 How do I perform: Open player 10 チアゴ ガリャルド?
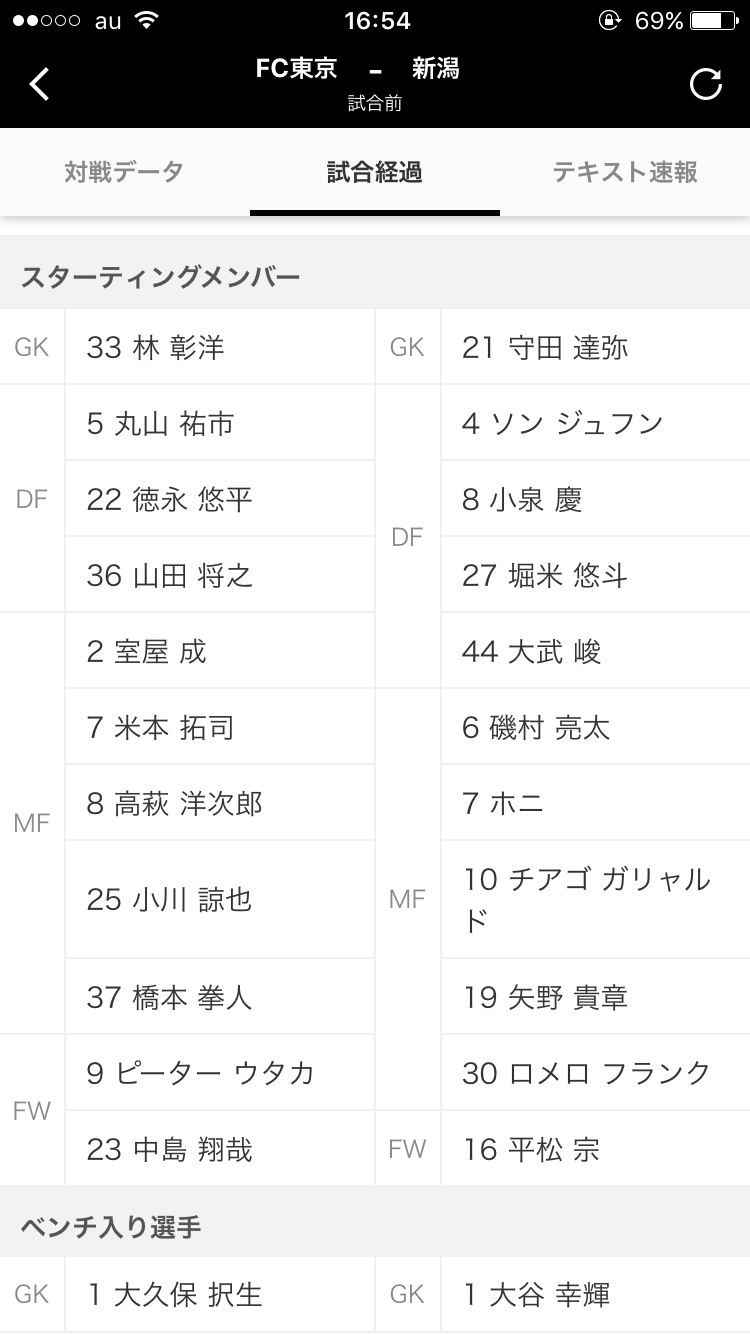[x=587, y=899]
